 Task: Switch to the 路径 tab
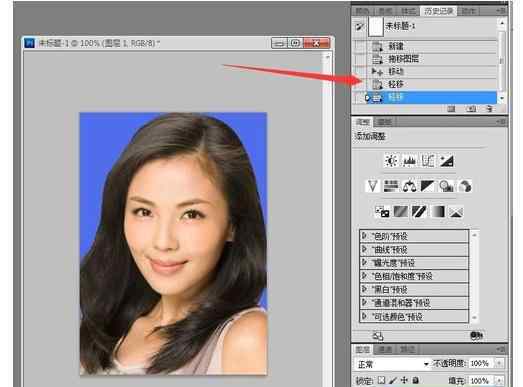[407, 349]
